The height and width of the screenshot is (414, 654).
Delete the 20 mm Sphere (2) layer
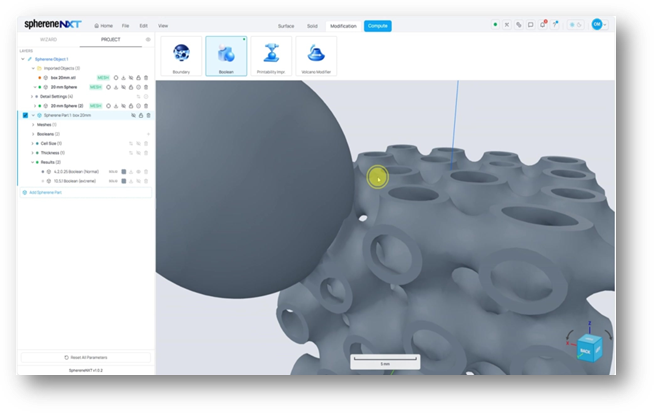(146, 106)
